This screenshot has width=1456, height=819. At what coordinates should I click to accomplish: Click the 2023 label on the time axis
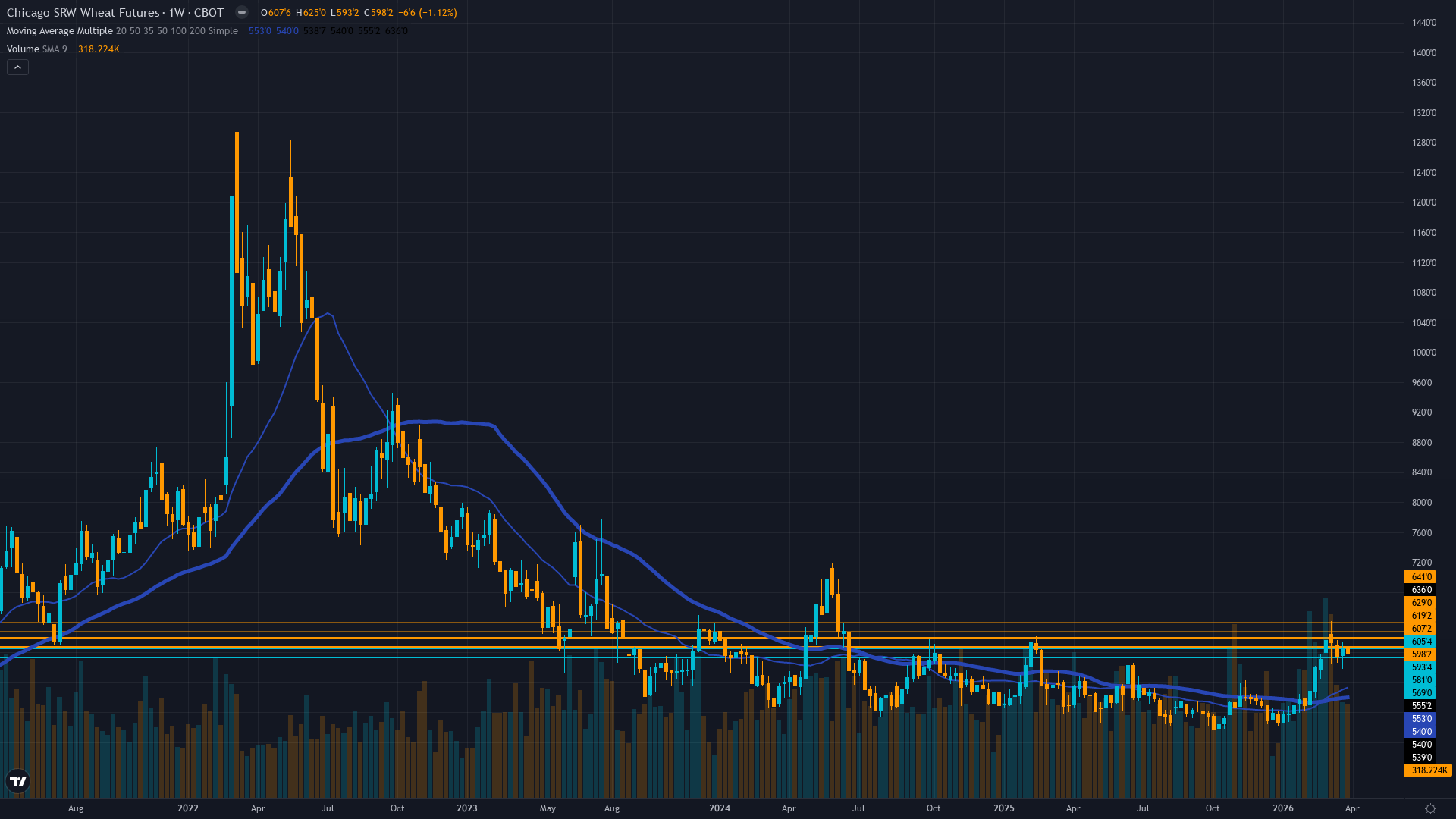467,808
